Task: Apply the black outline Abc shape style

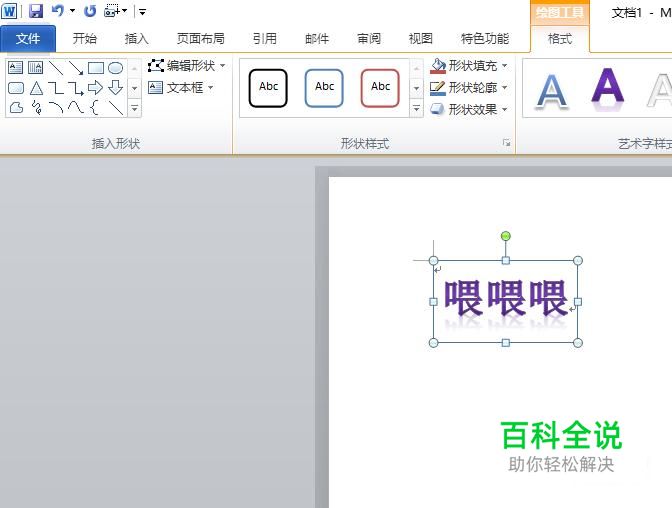Action: tap(268, 87)
